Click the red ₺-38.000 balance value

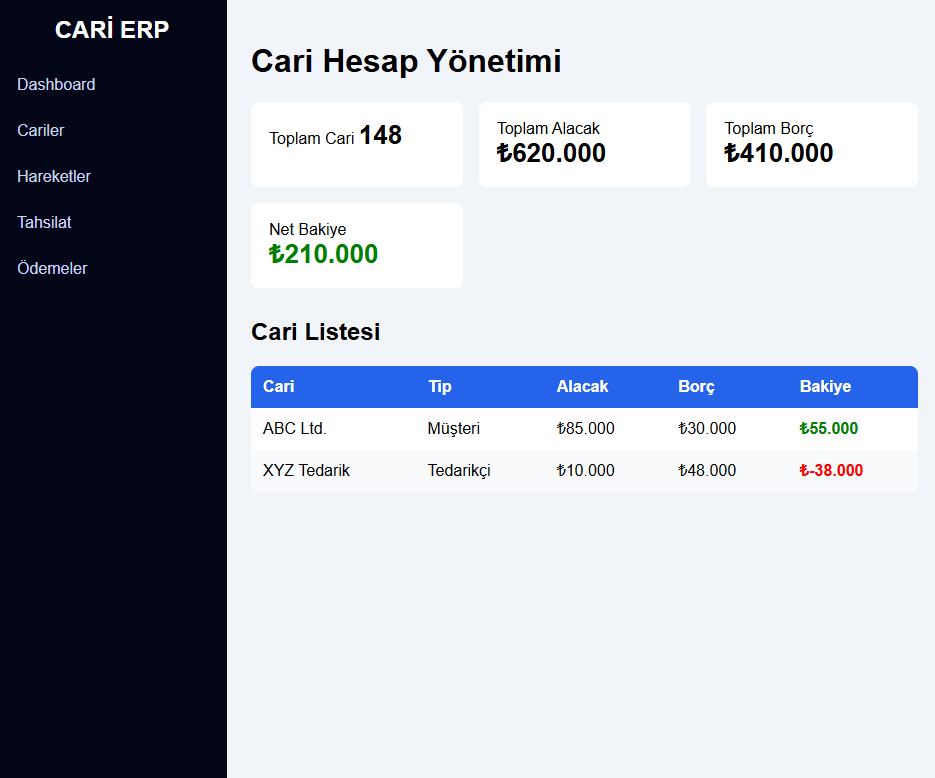pyautogui.click(x=831, y=471)
